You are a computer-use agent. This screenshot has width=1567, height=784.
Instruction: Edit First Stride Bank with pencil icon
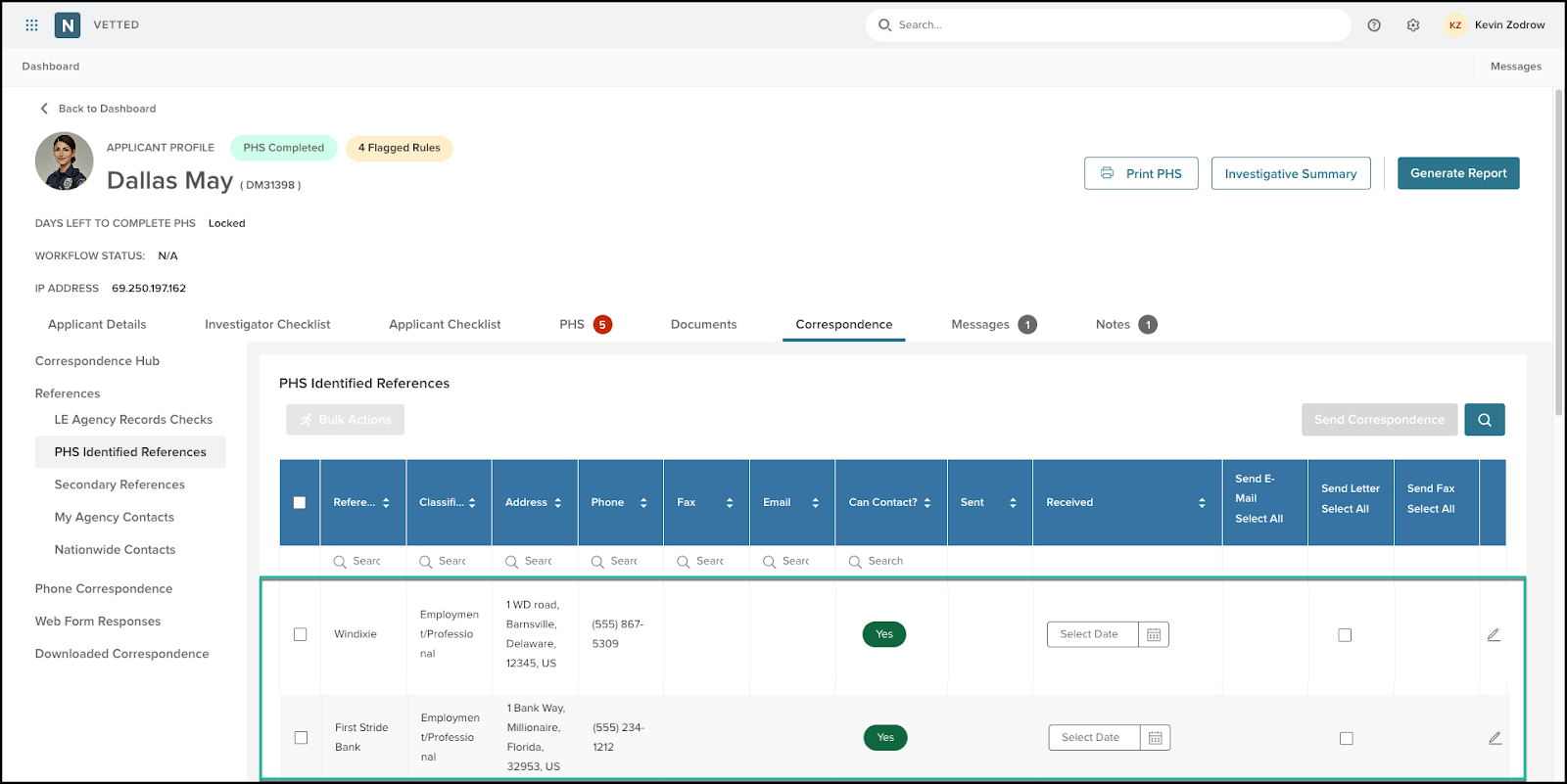click(1495, 738)
